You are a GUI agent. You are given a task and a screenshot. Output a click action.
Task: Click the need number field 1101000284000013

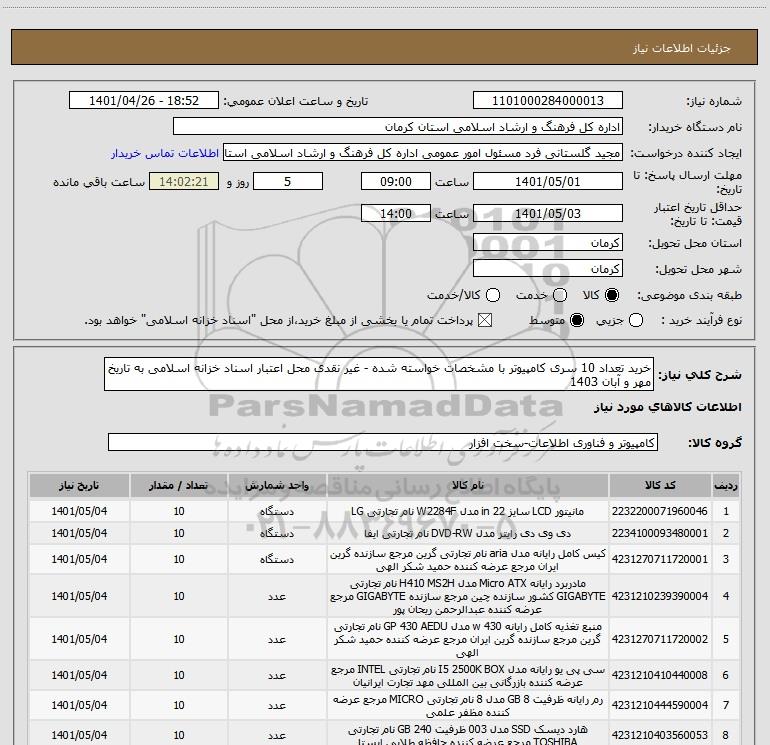tap(548, 101)
